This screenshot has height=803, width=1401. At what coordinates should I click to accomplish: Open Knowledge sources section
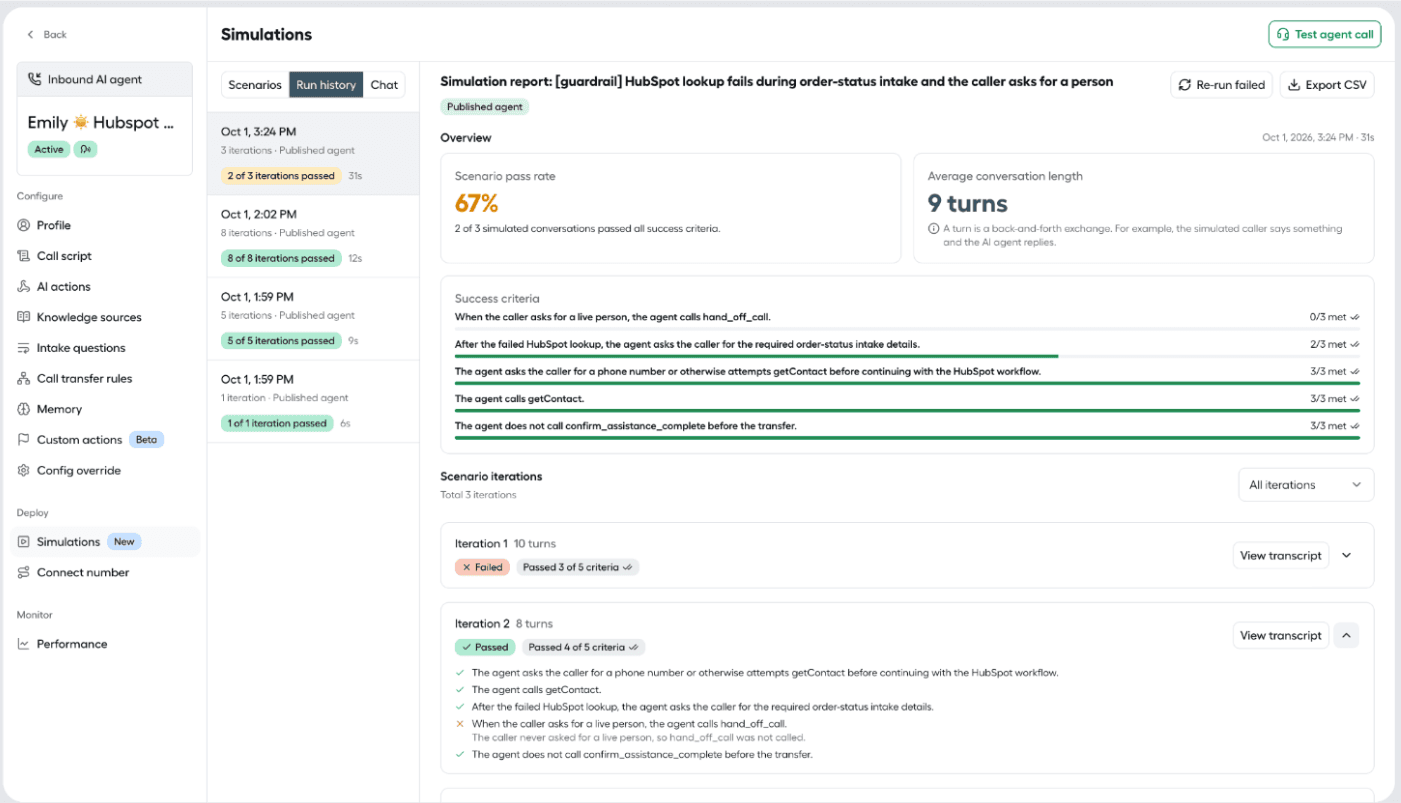tap(89, 317)
